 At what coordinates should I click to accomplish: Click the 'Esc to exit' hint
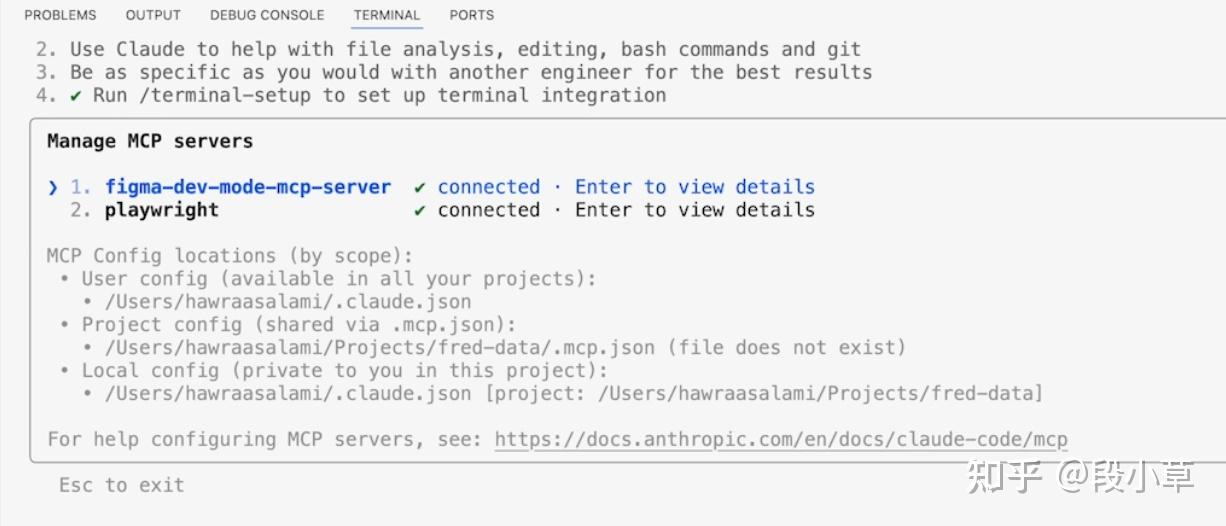click(x=121, y=485)
